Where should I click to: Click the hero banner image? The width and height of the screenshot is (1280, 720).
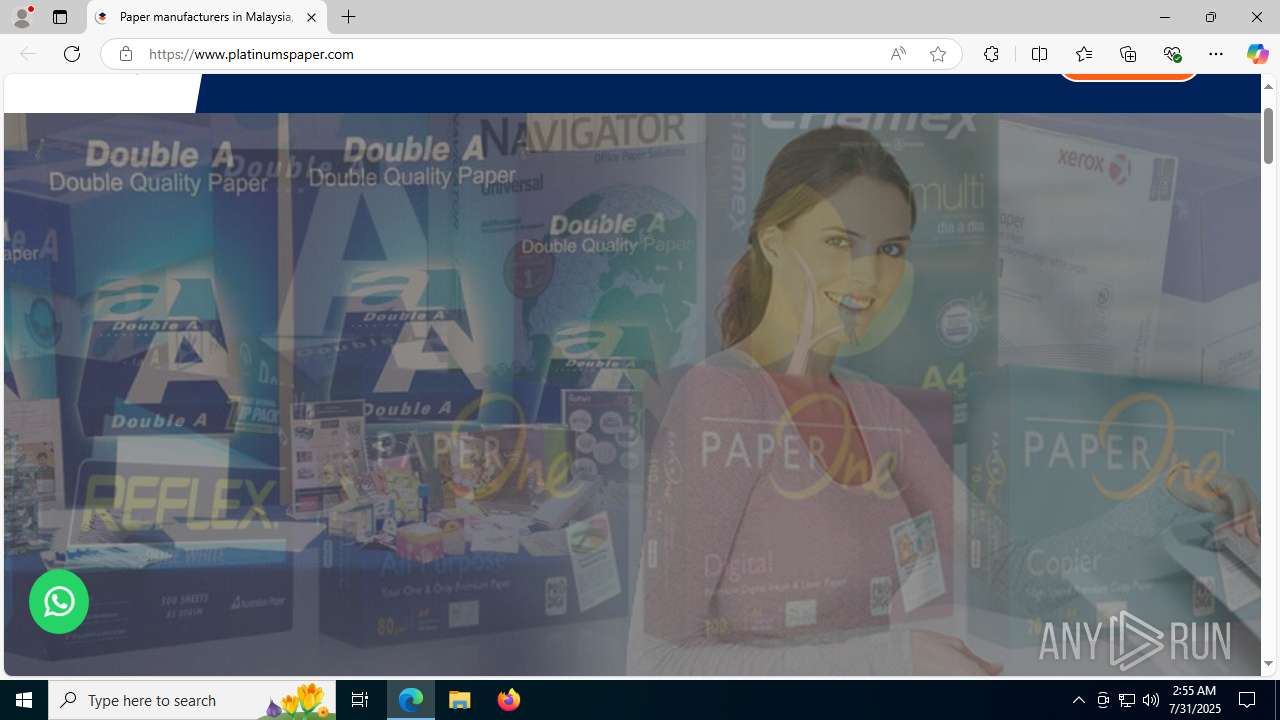tap(632, 394)
